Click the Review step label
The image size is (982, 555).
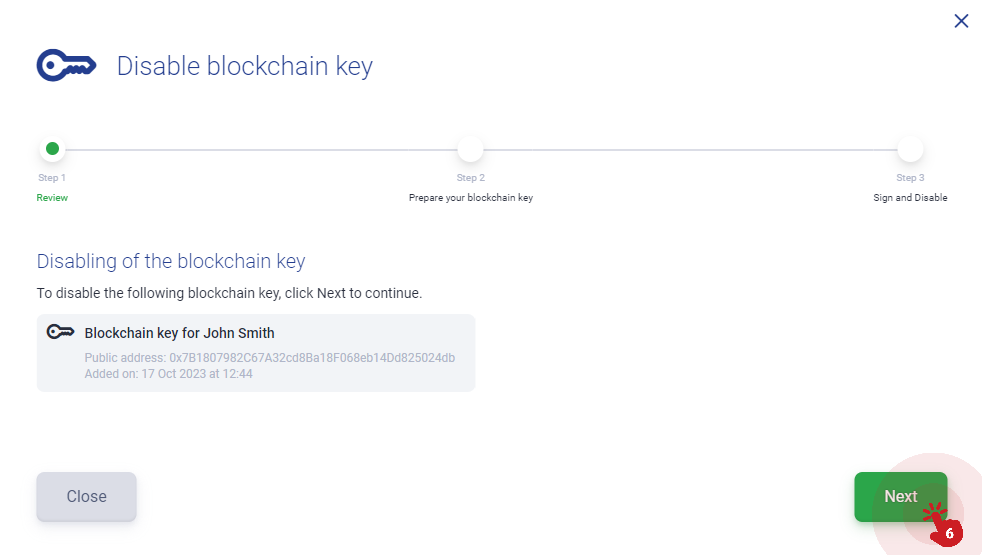click(52, 198)
